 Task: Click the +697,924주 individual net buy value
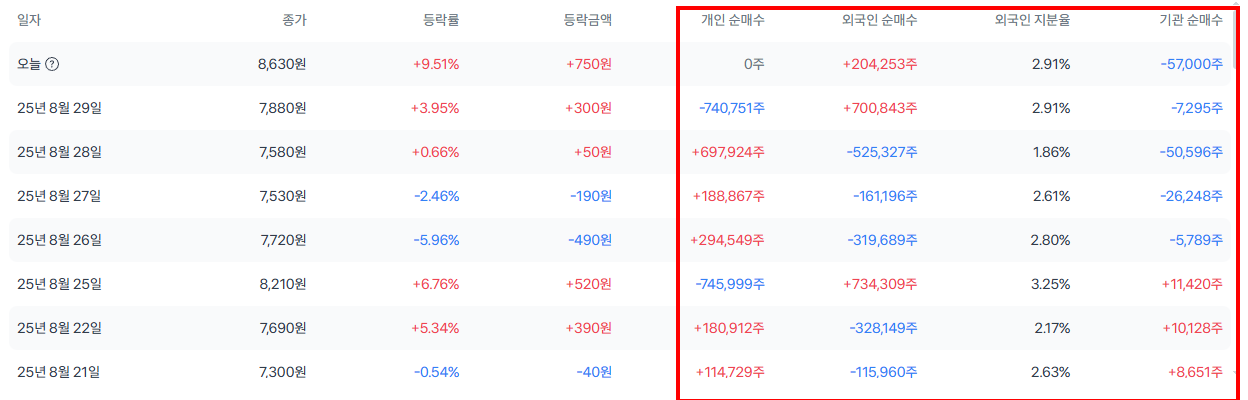(728, 152)
